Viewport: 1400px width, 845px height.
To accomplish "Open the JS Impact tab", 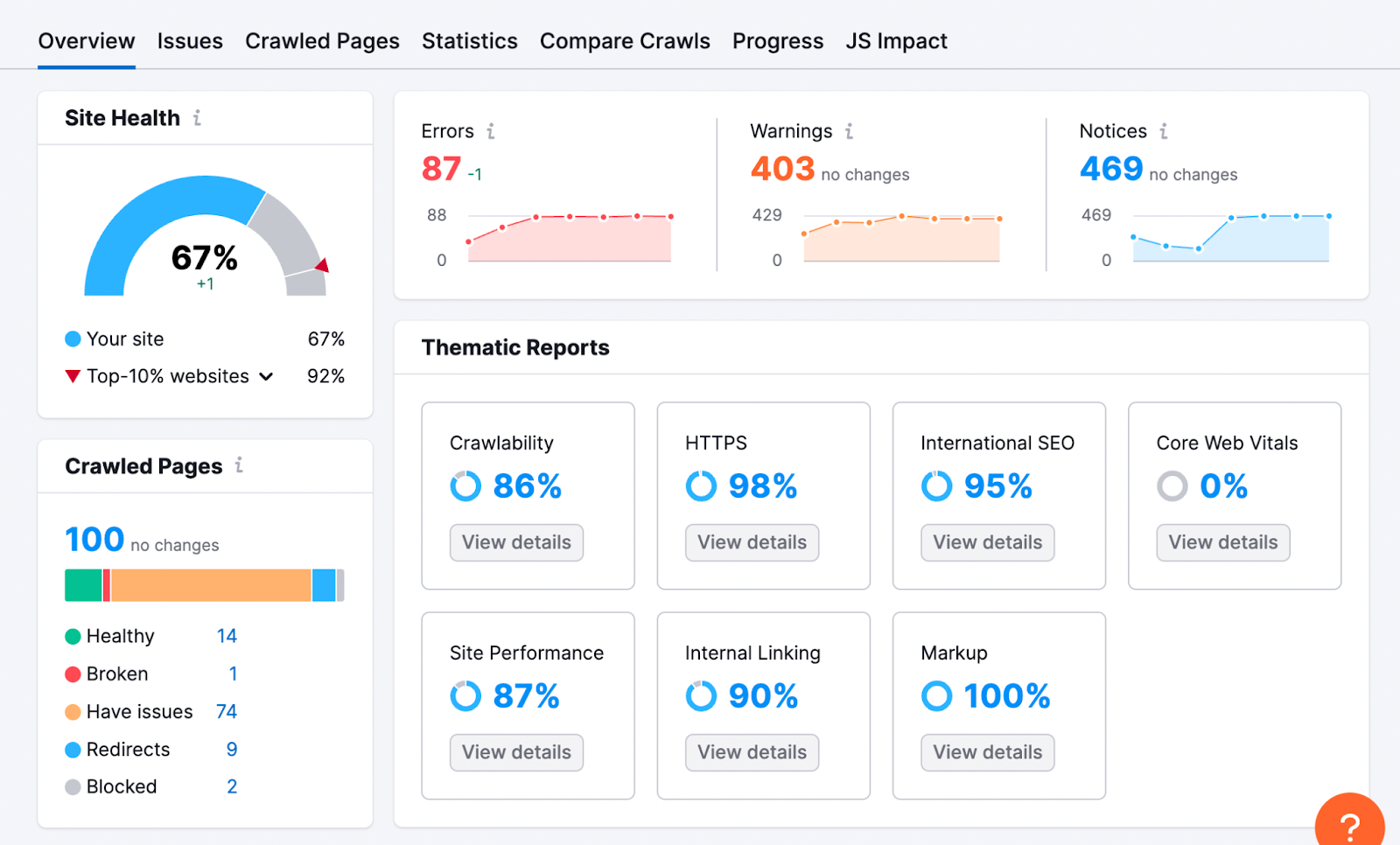I will 896,40.
